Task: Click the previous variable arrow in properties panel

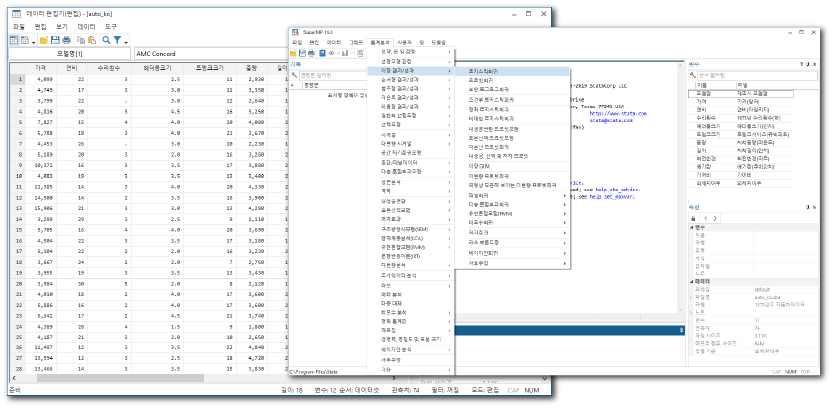Action: 706,218
